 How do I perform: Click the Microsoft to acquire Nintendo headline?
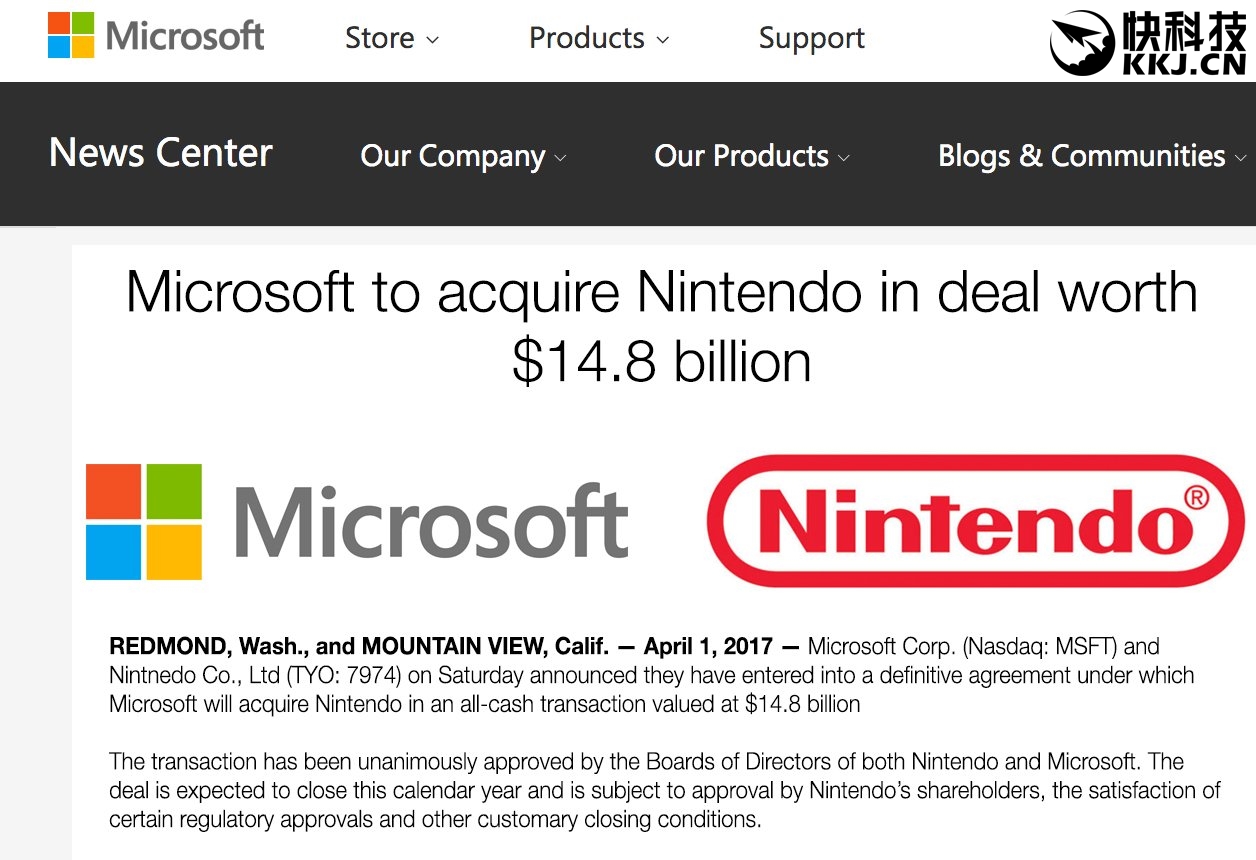tap(661, 326)
